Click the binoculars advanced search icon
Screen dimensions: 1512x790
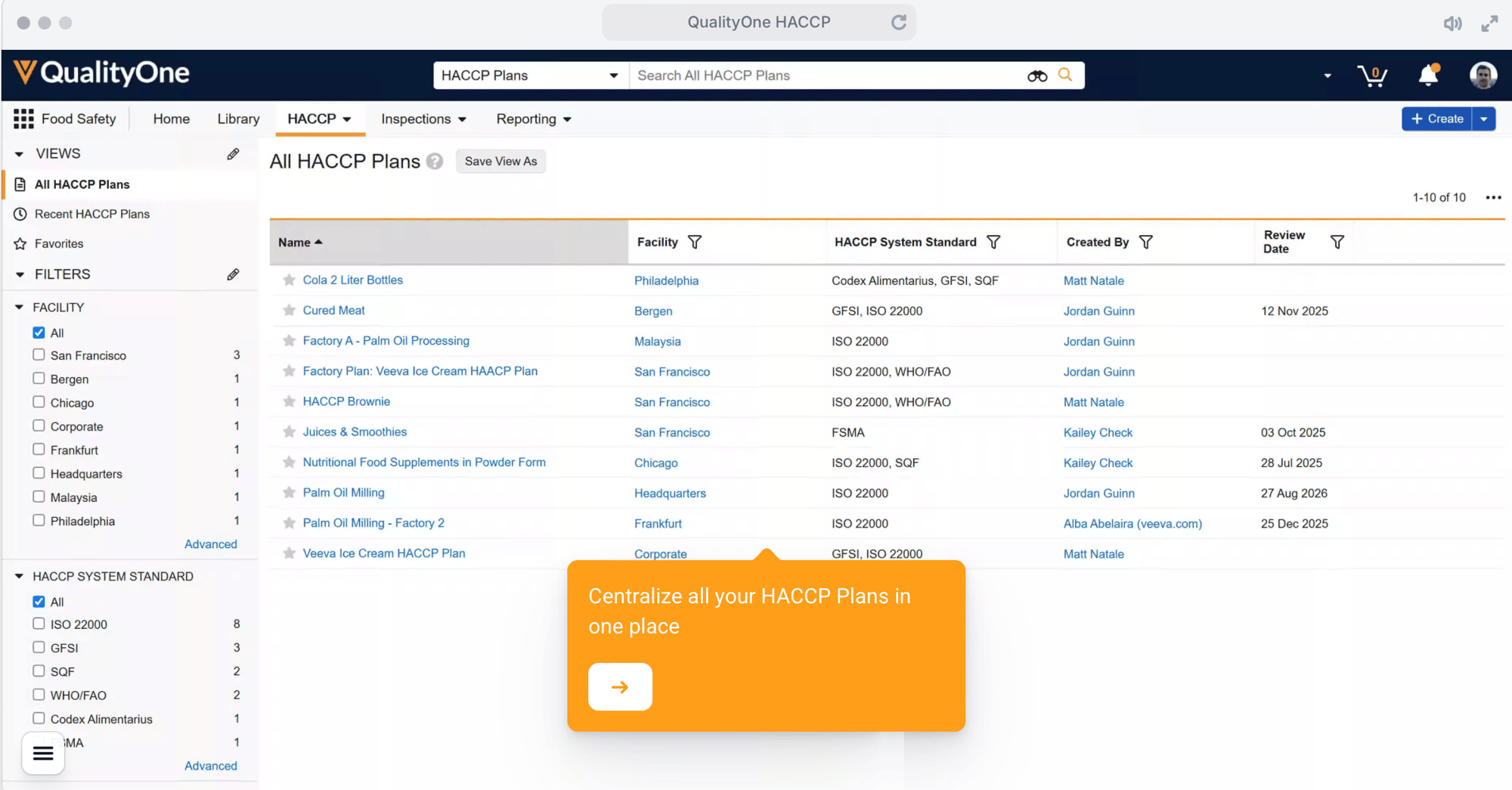(x=1037, y=76)
